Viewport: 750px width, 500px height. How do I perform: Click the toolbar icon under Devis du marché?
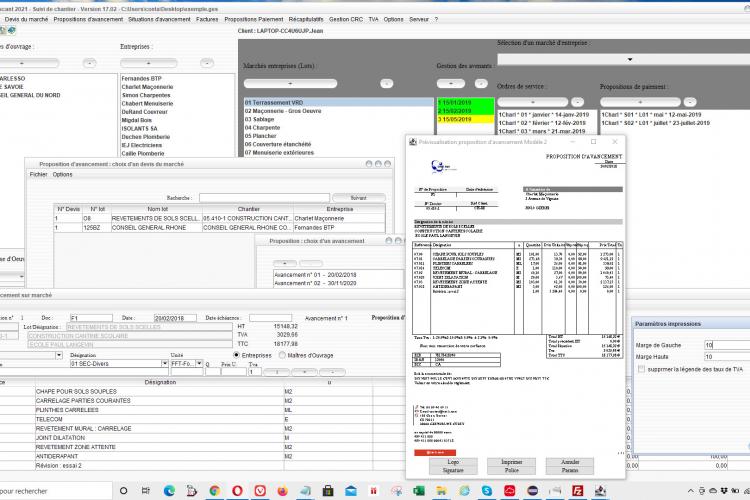[11, 30]
